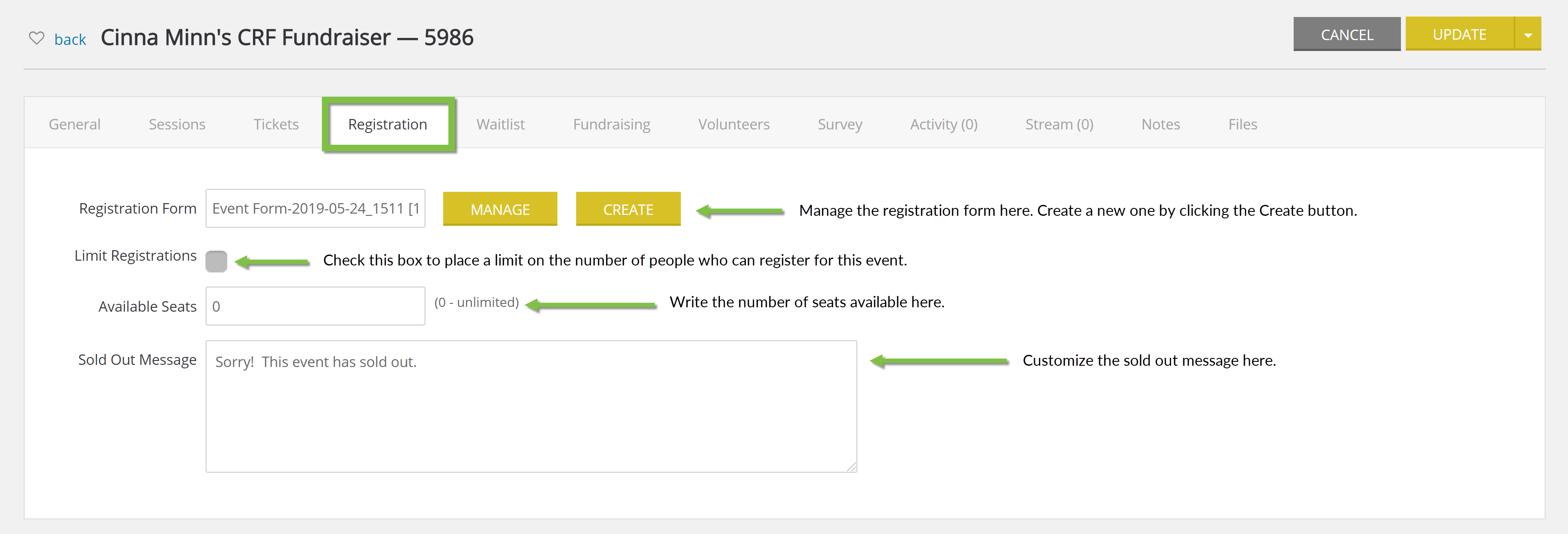Focus the Available Seats input field
The height and width of the screenshot is (534, 1568).
315,306
